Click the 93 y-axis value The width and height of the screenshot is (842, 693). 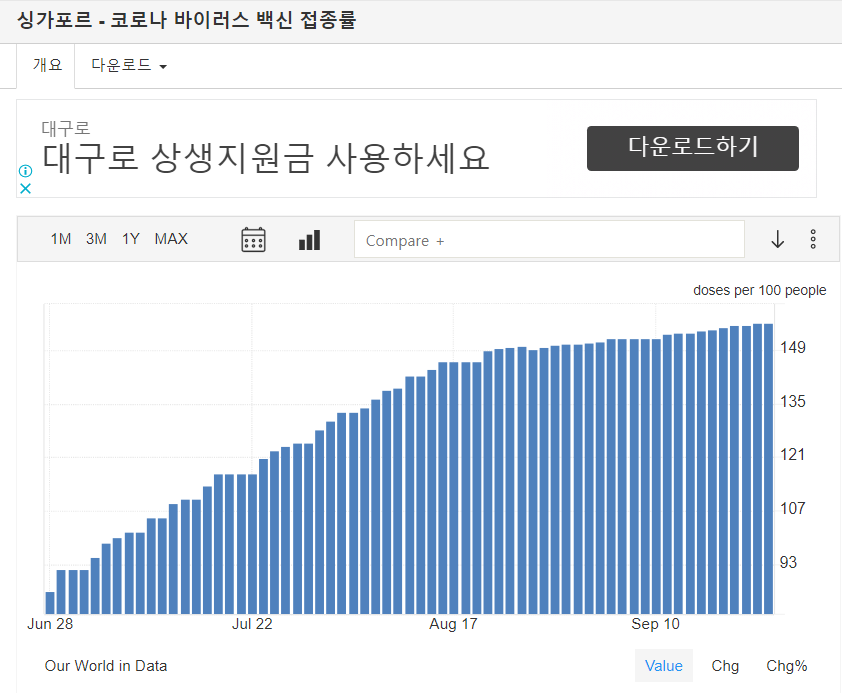point(788,563)
